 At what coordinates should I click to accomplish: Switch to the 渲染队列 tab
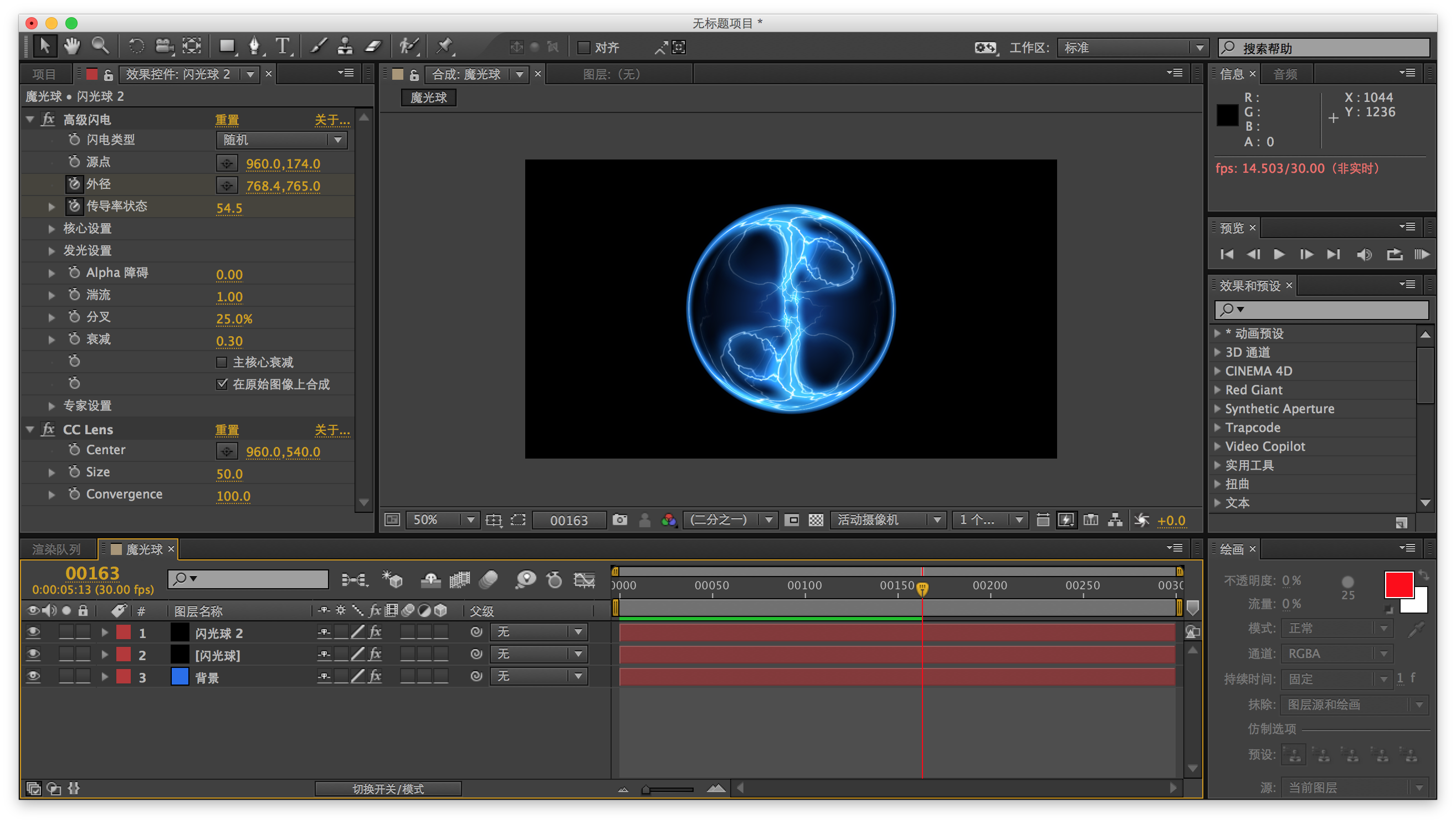point(56,549)
